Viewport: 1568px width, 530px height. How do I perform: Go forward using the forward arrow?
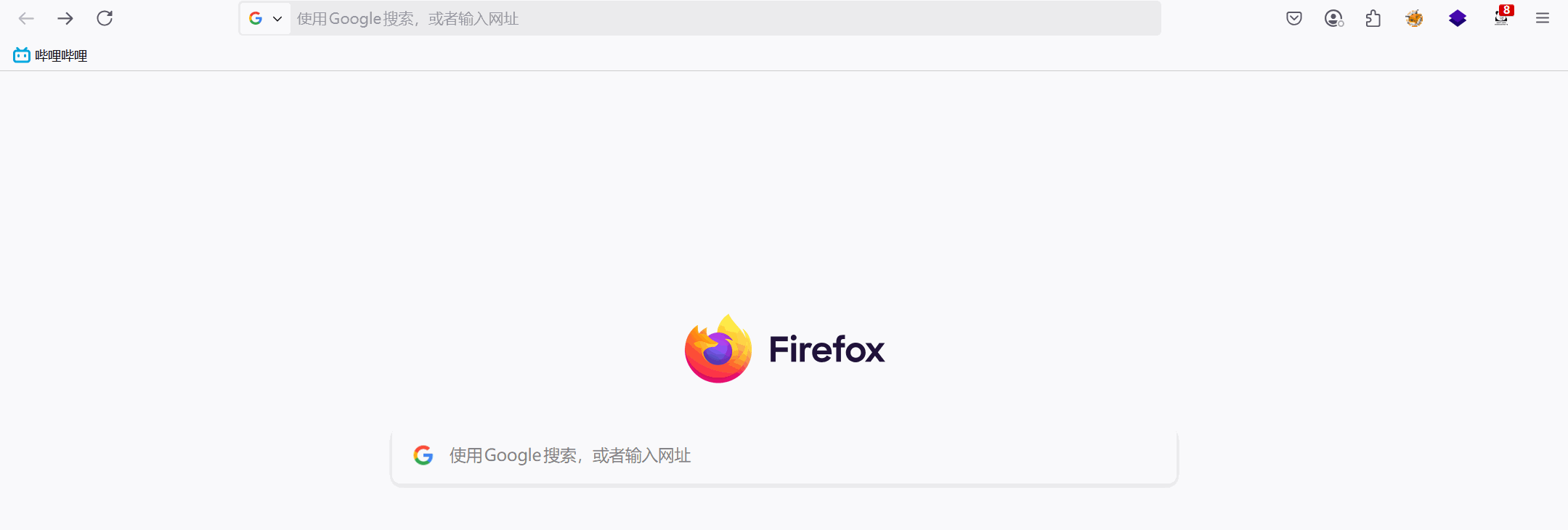(65, 18)
